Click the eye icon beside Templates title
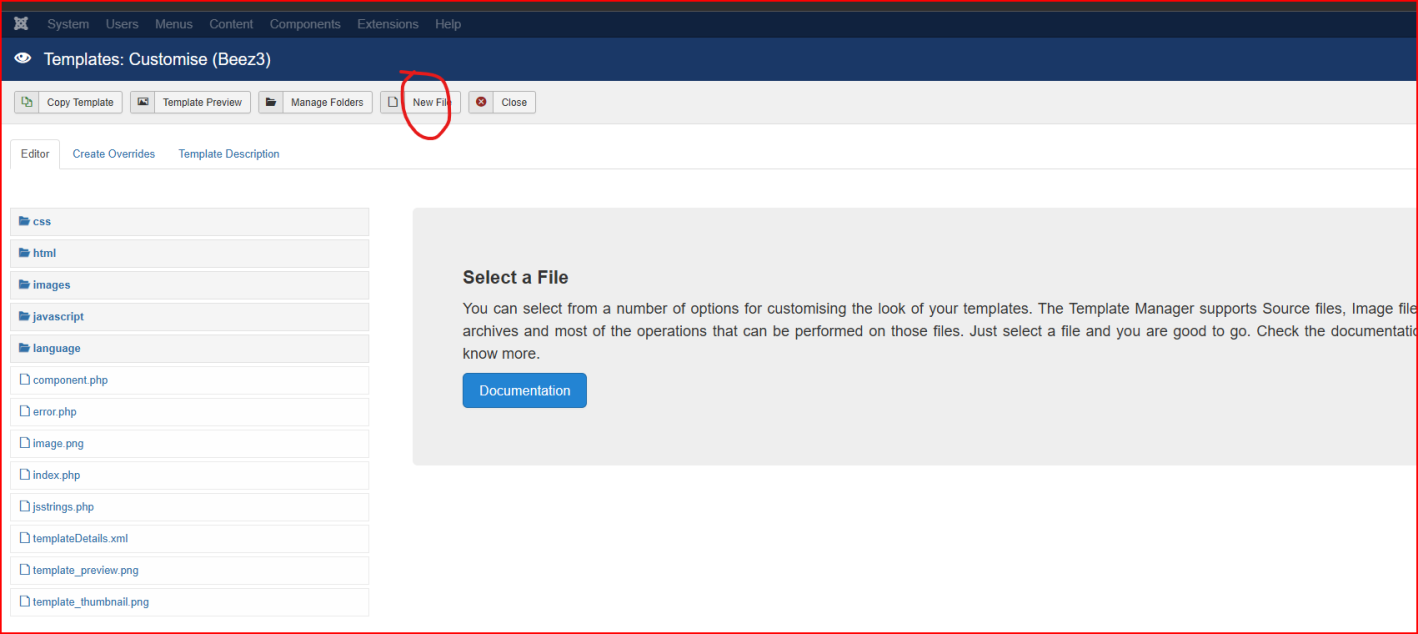Image resolution: width=1418 pixels, height=634 pixels. (23, 60)
